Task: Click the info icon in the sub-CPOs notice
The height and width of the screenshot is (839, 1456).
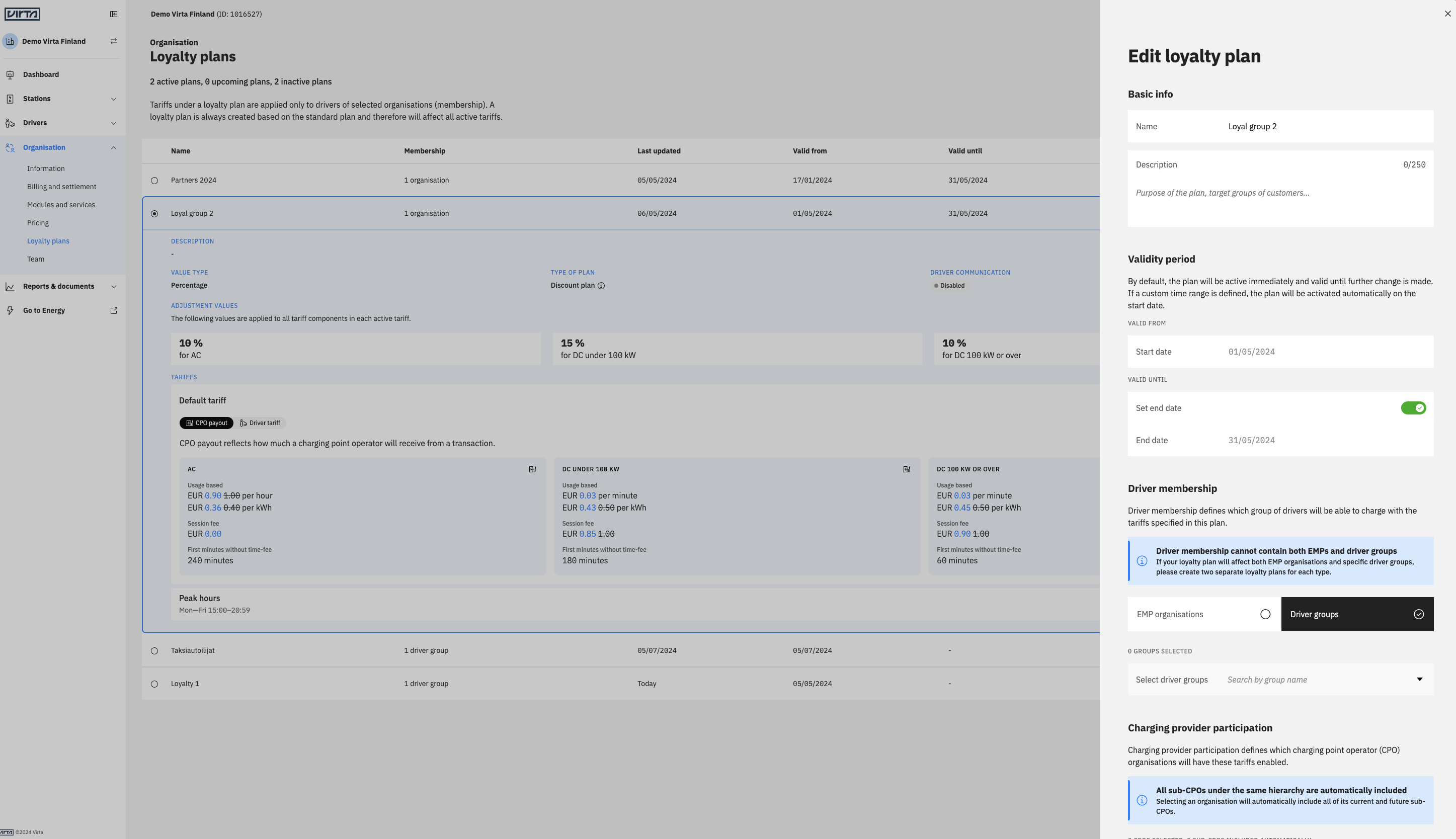Action: [1142, 800]
